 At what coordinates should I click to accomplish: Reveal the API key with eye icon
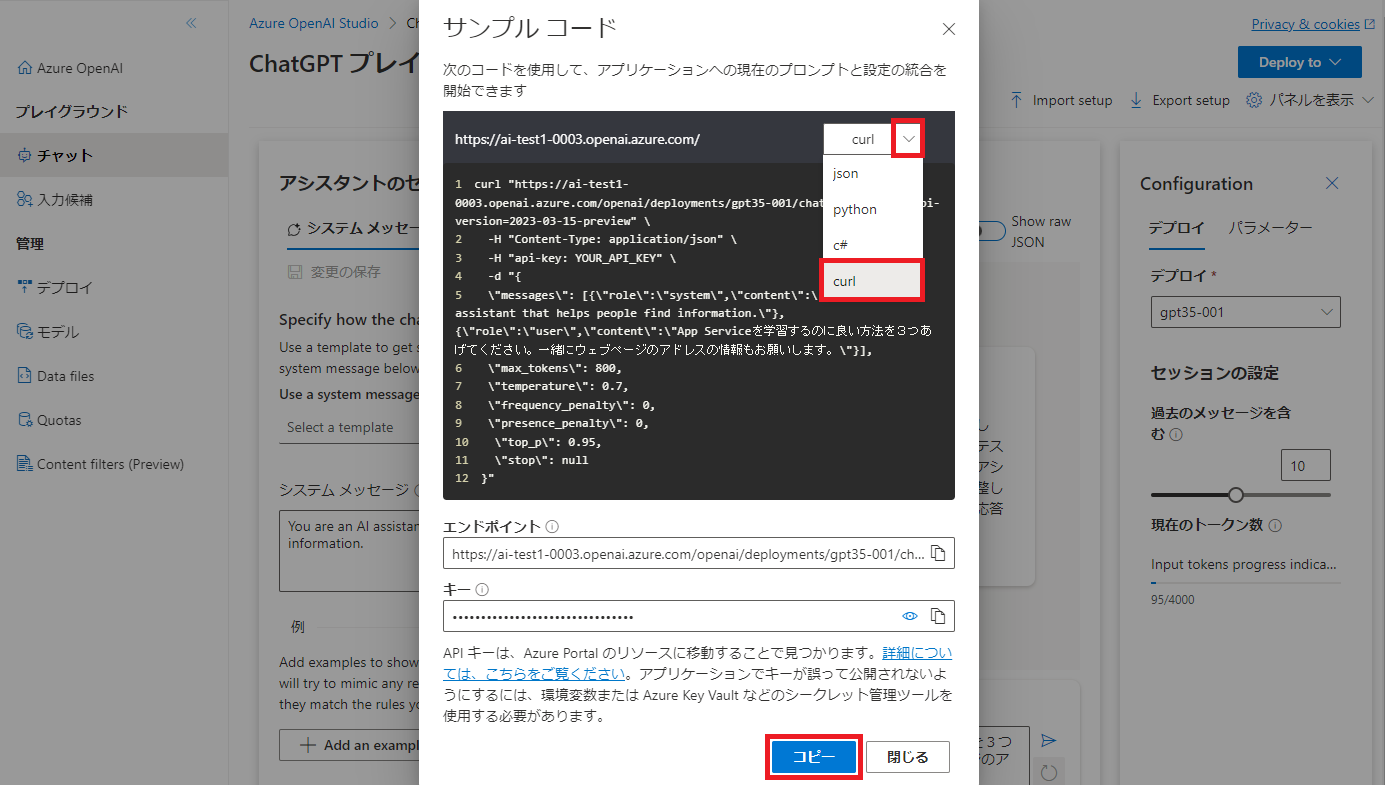pos(910,616)
